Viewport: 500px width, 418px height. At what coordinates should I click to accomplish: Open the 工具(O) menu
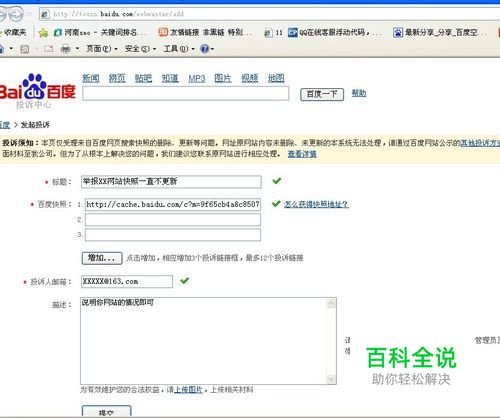coord(179,49)
